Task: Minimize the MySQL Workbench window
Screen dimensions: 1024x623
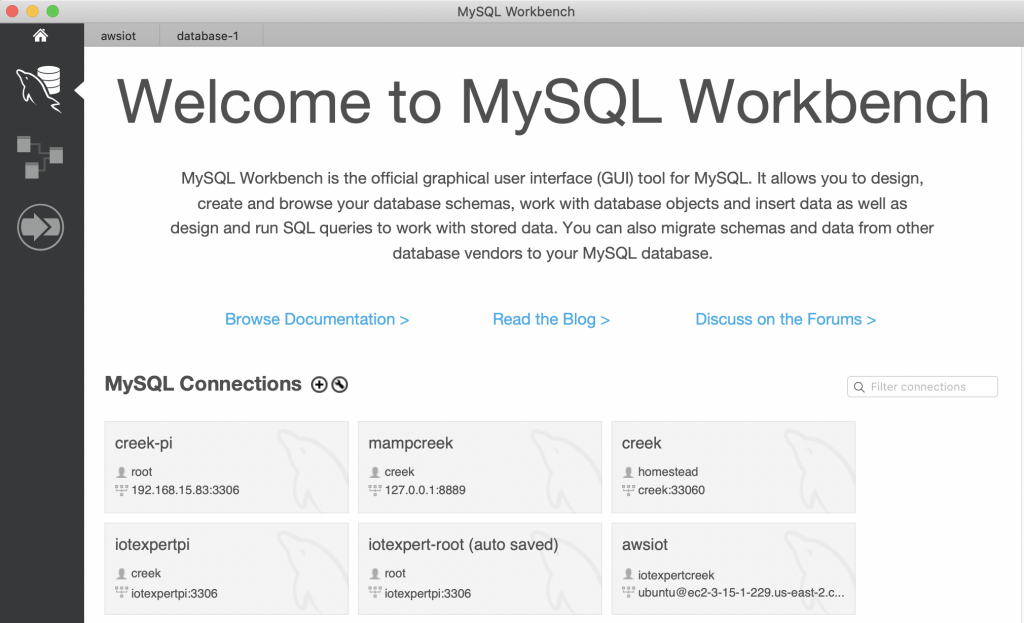Action: pos(32,11)
